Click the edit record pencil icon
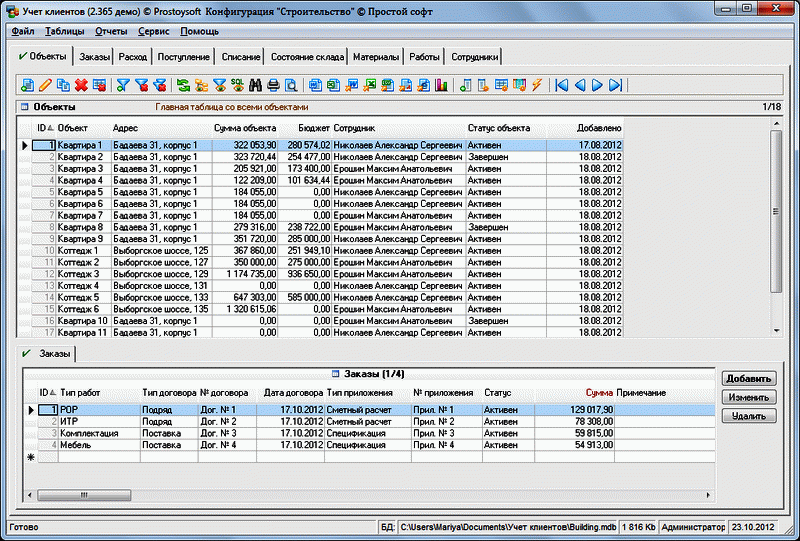The image size is (800, 541). pyautogui.click(x=44, y=85)
